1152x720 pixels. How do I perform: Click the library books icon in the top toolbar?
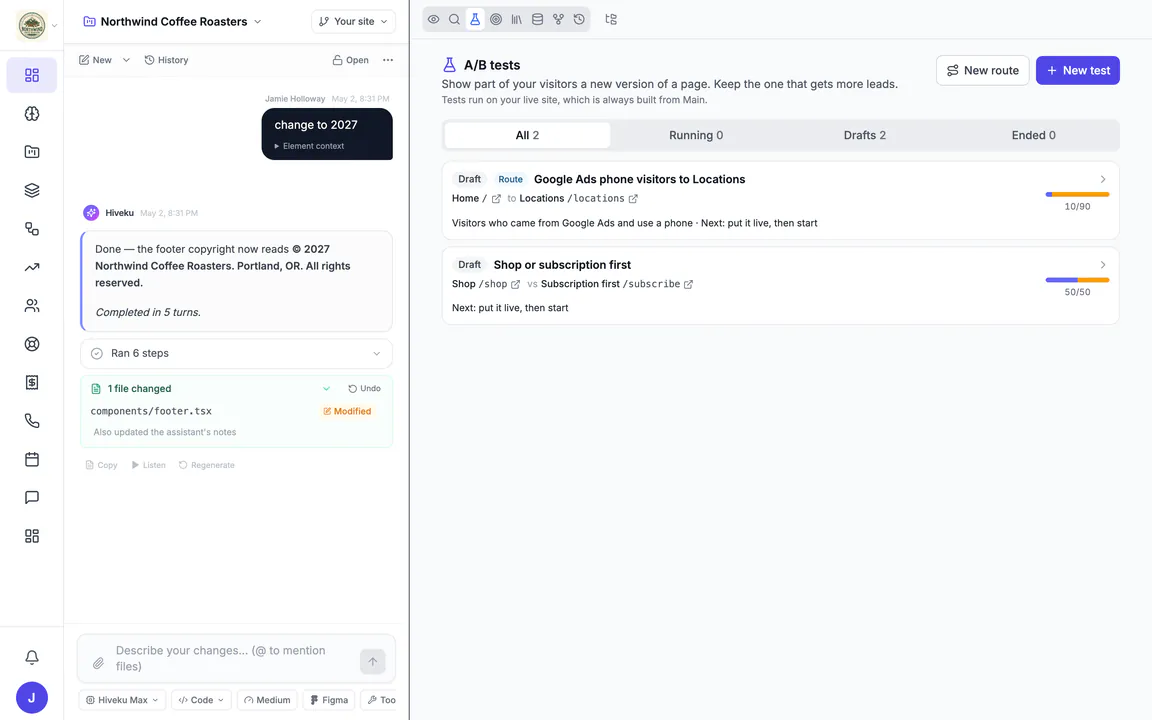point(516,20)
